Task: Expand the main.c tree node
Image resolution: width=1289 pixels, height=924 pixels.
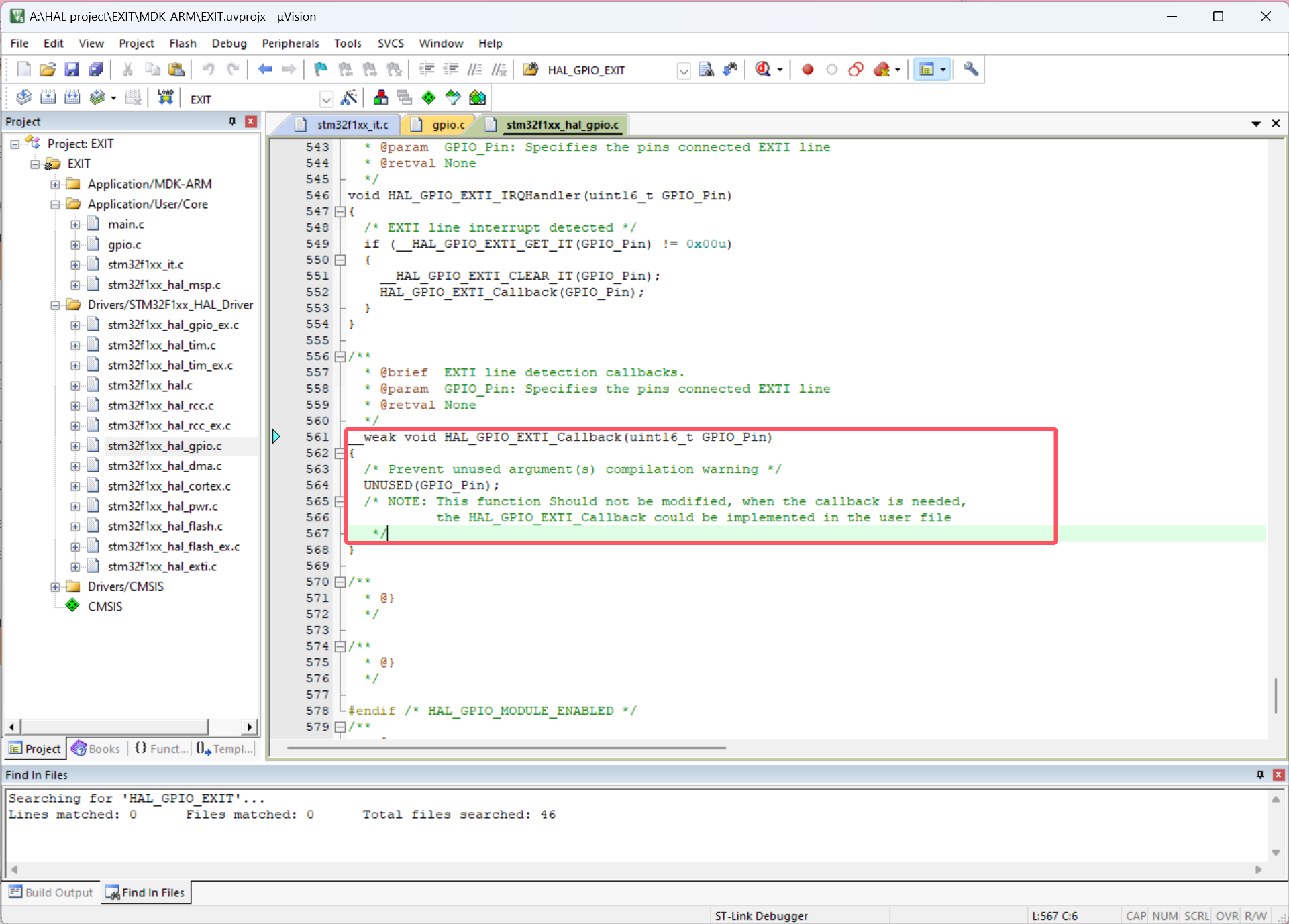Action: (x=75, y=224)
